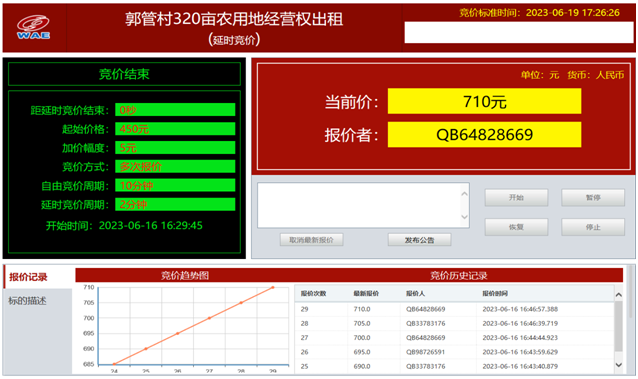Click the history table scroll-up arrow
The image size is (638, 379).
618,294
